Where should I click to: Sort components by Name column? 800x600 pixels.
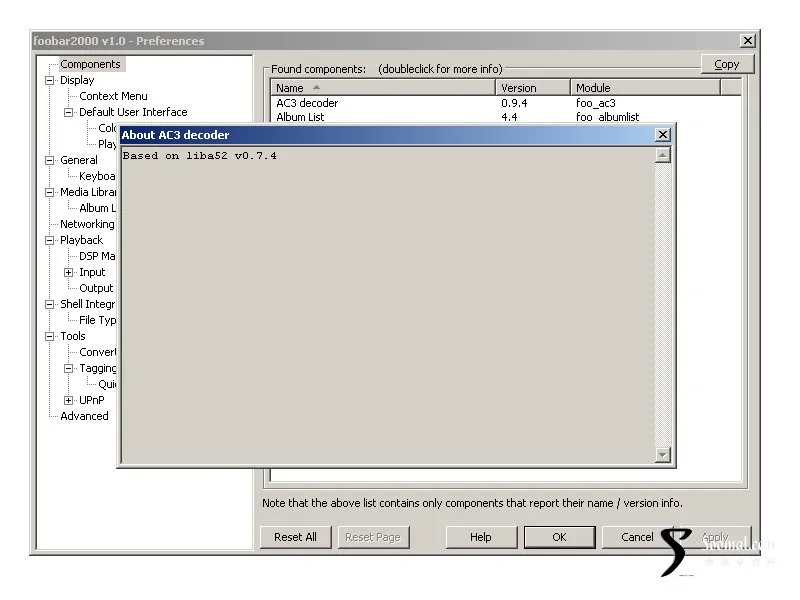383,88
